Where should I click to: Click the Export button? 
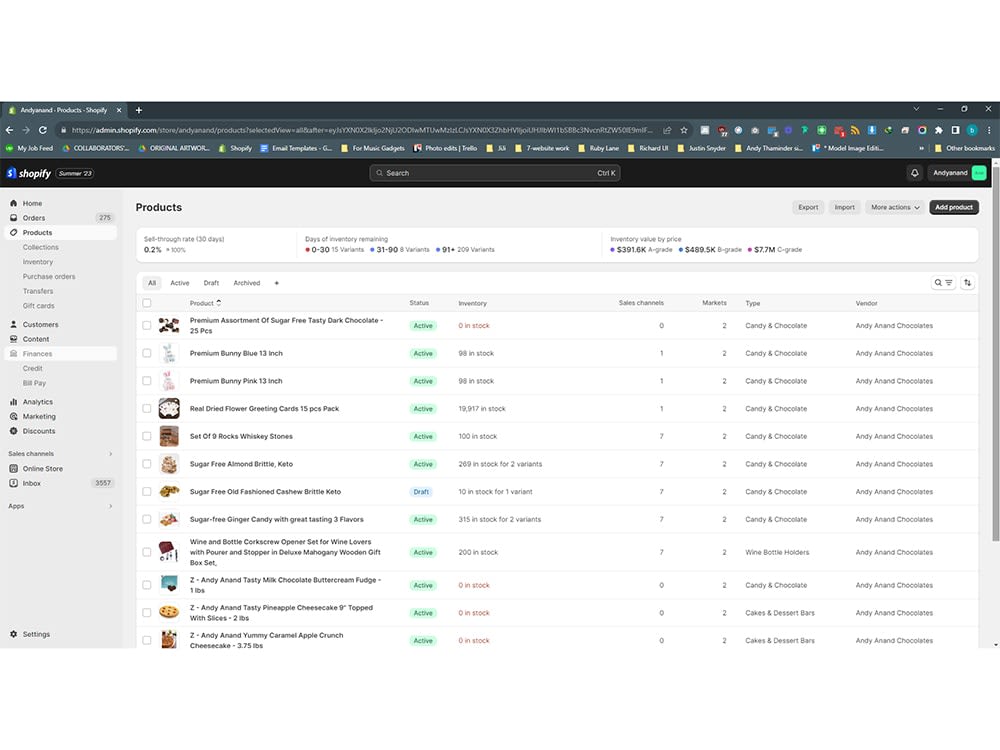(808, 207)
